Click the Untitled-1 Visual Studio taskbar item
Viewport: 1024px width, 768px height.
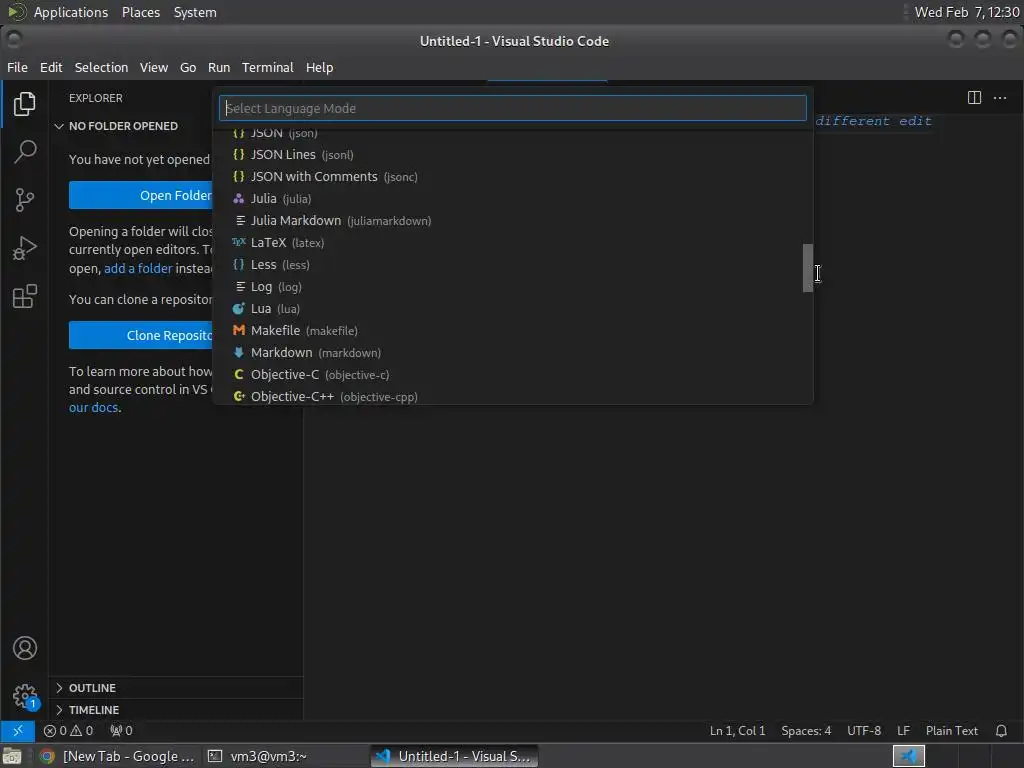pos(455,756)
